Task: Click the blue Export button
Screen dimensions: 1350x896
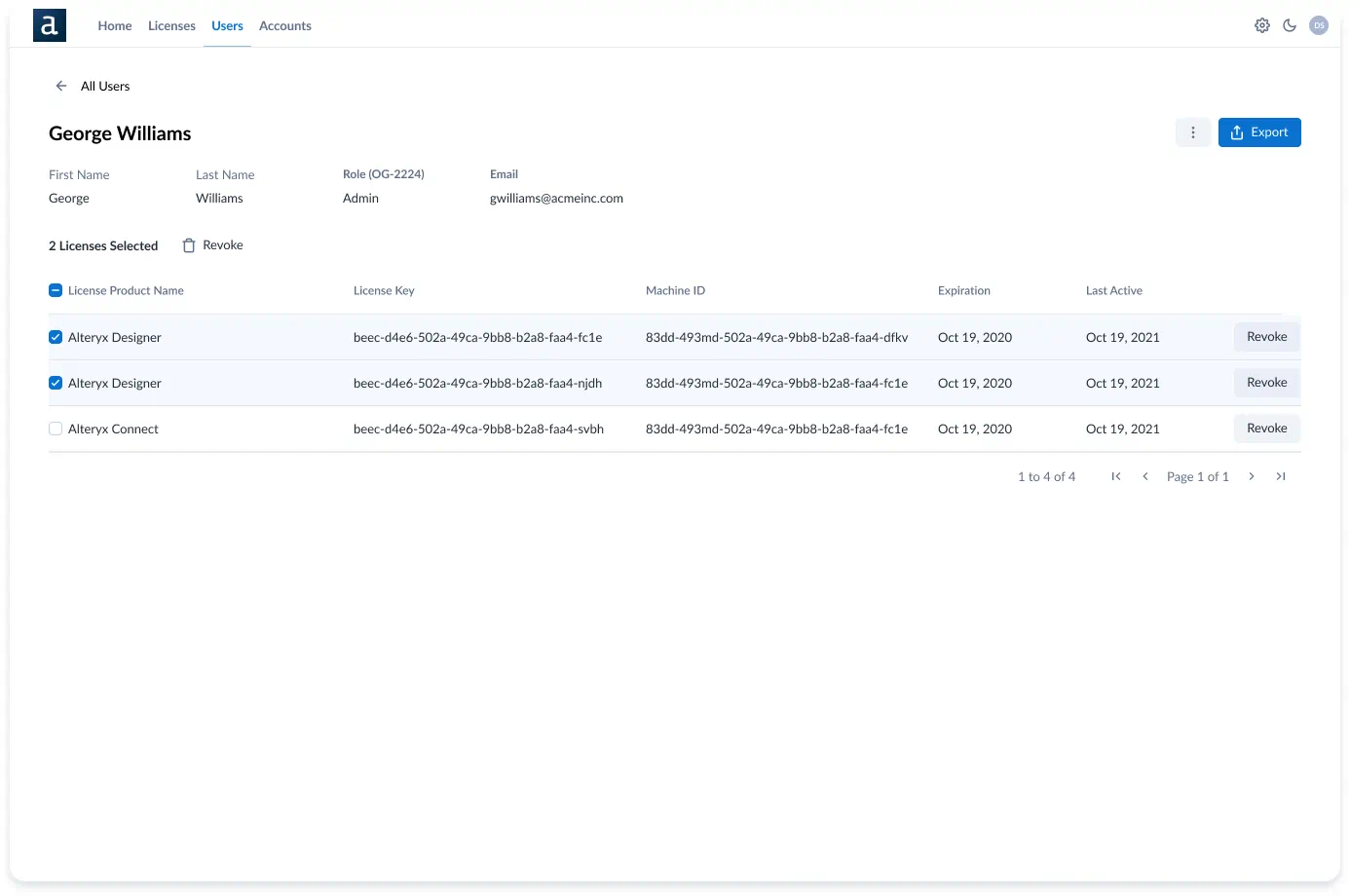Action: pyautogui.click(x=1259, y=132)
